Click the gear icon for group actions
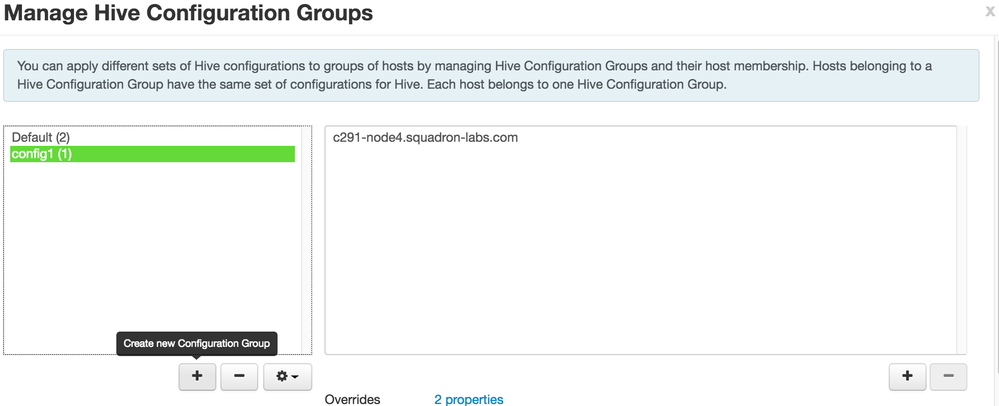This screenshot has height=406, width=999. click(281, 376)
